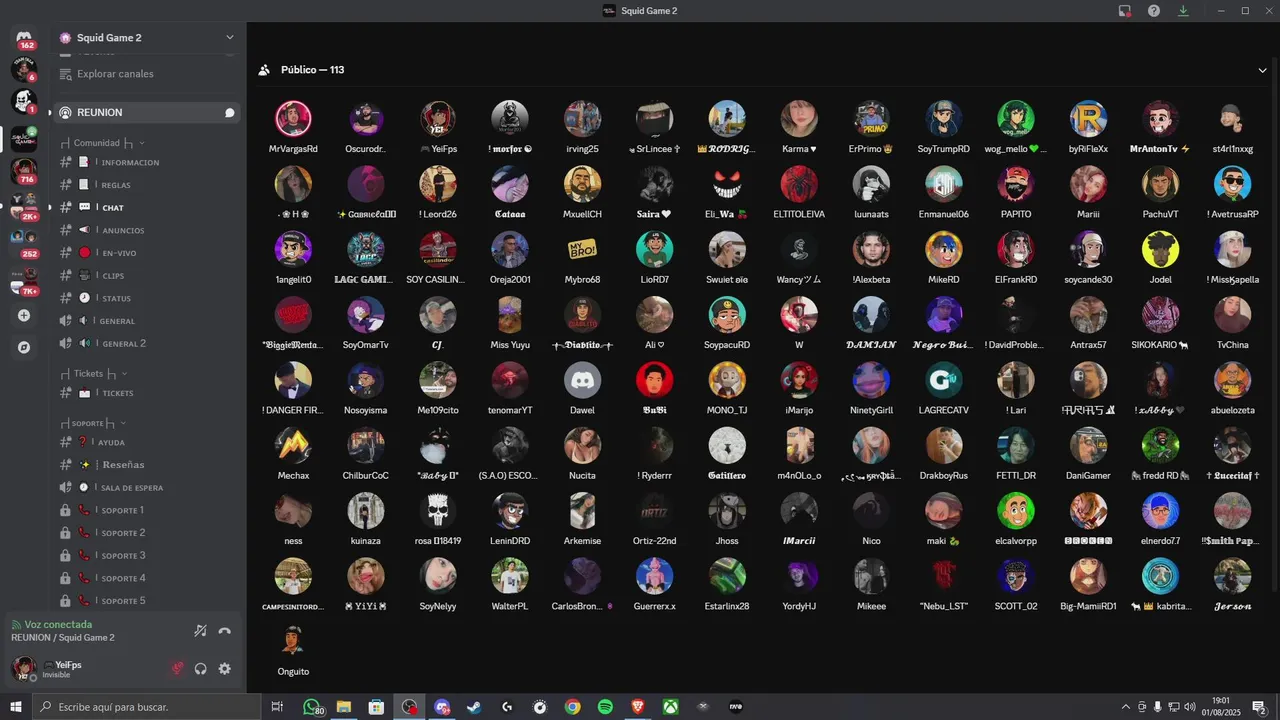Viewport: 1280px width, 720px height.
Task: Open Xbox app from the taskbar
Action: tap(671, 707)
